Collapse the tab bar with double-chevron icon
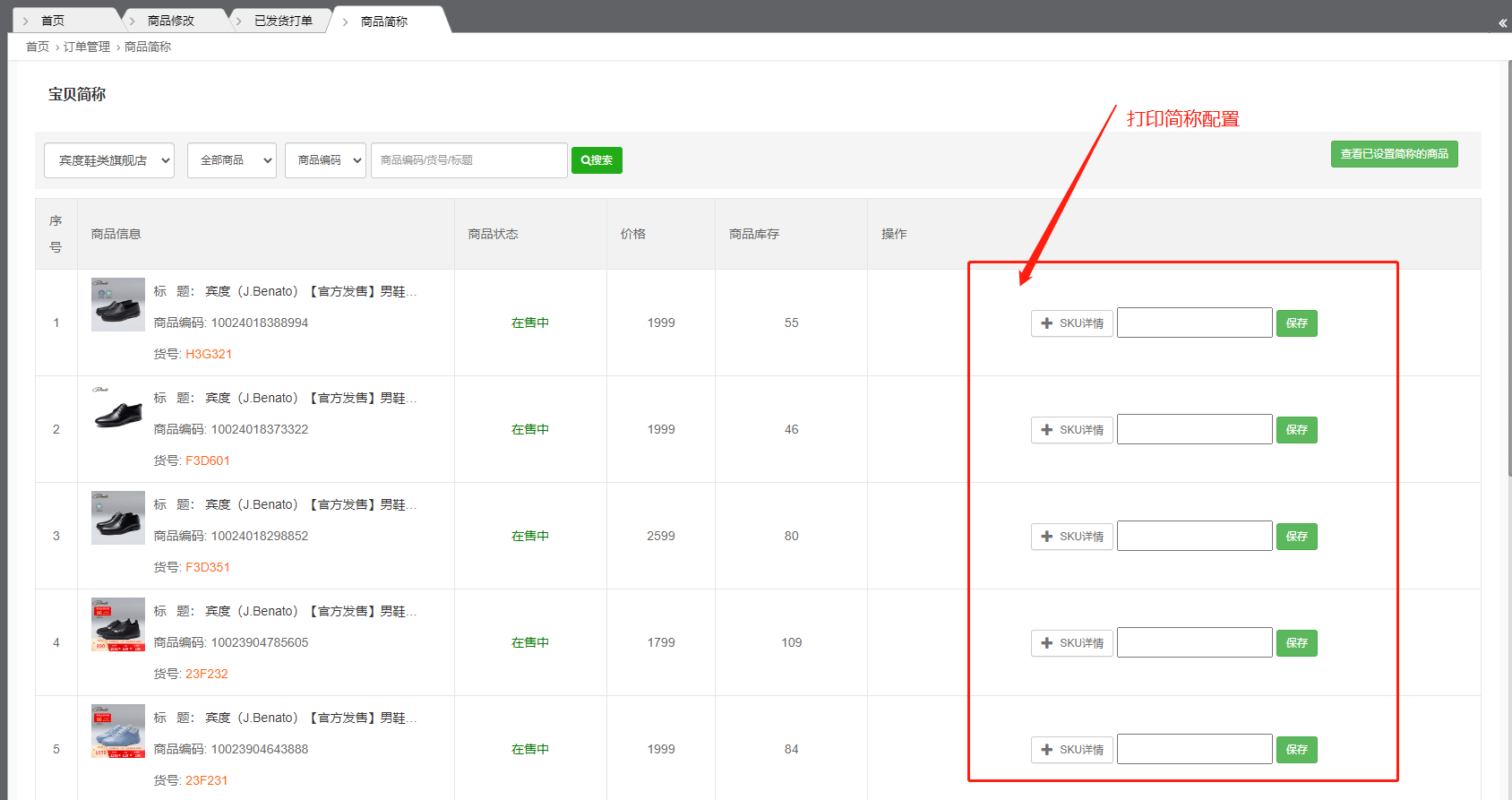The height and width of the screenshot is (800, 1512). 1502,23
